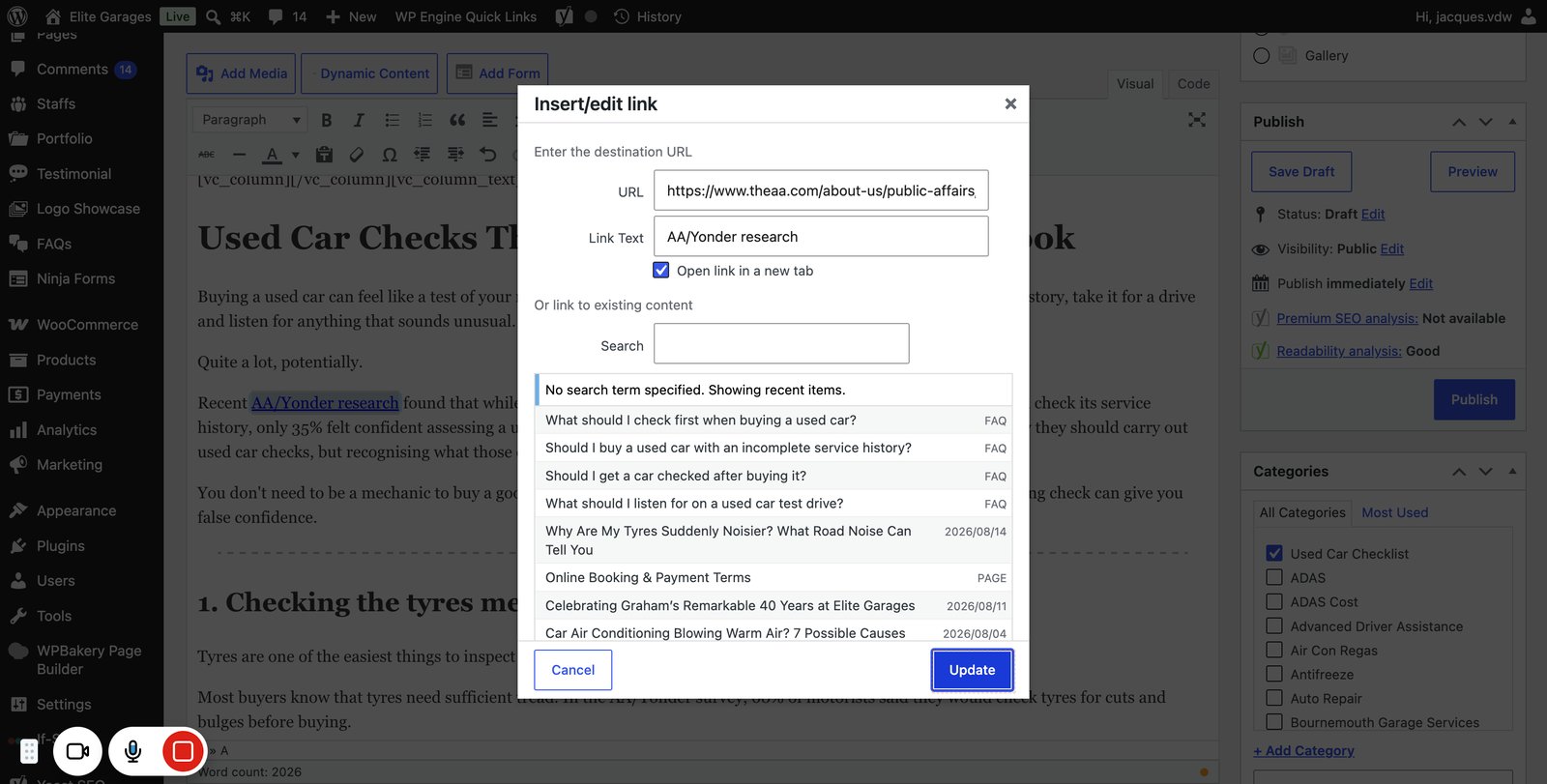Uncheck Open link in a new tab
1547x784 pixels.
click(661, 271)
